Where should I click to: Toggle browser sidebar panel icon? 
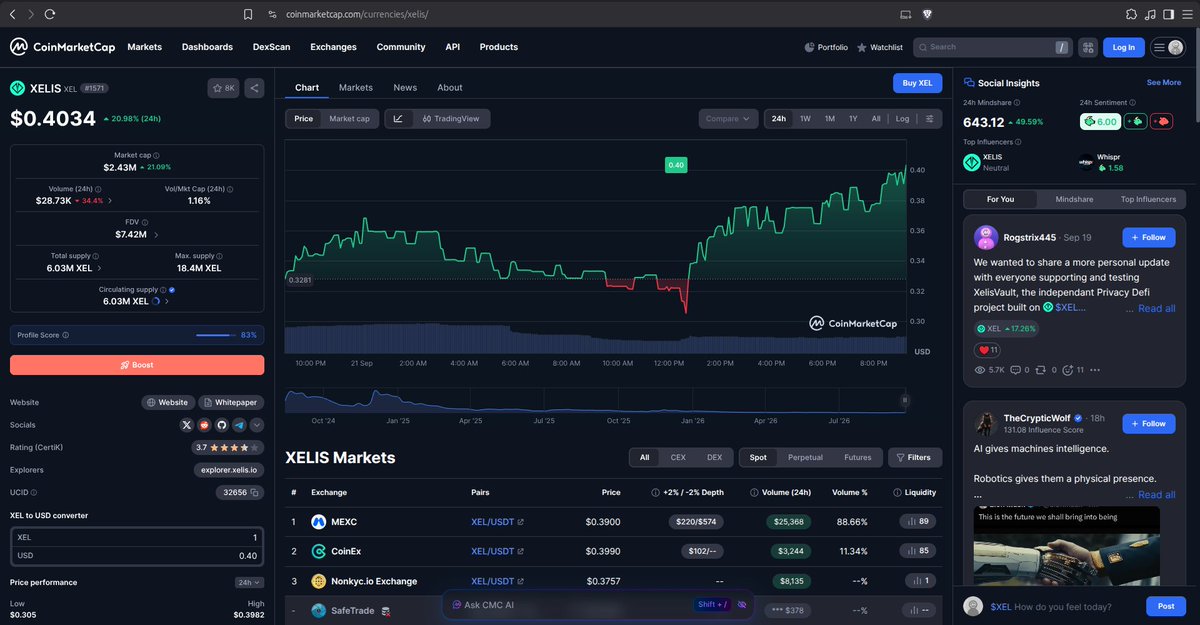click(1167, 15)
